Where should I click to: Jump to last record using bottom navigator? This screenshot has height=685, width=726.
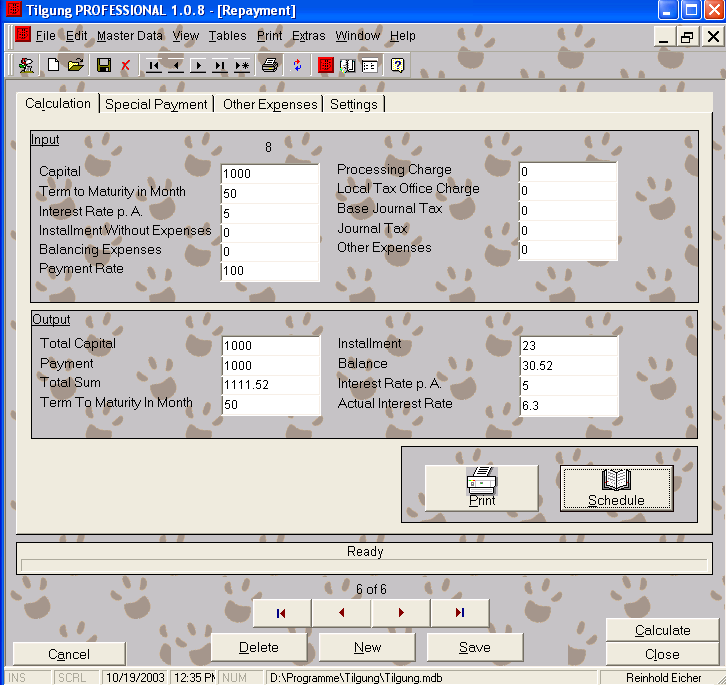[459, 613]
